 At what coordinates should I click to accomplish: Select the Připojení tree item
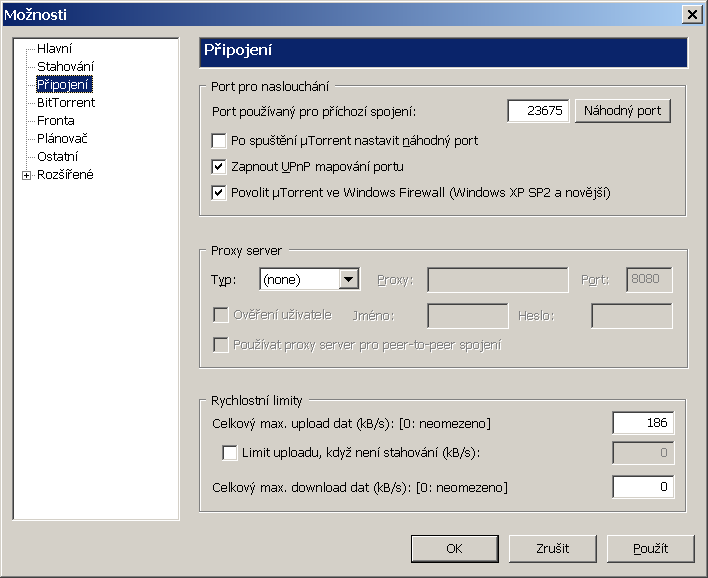pyautogui.click(x=64, y=84)
